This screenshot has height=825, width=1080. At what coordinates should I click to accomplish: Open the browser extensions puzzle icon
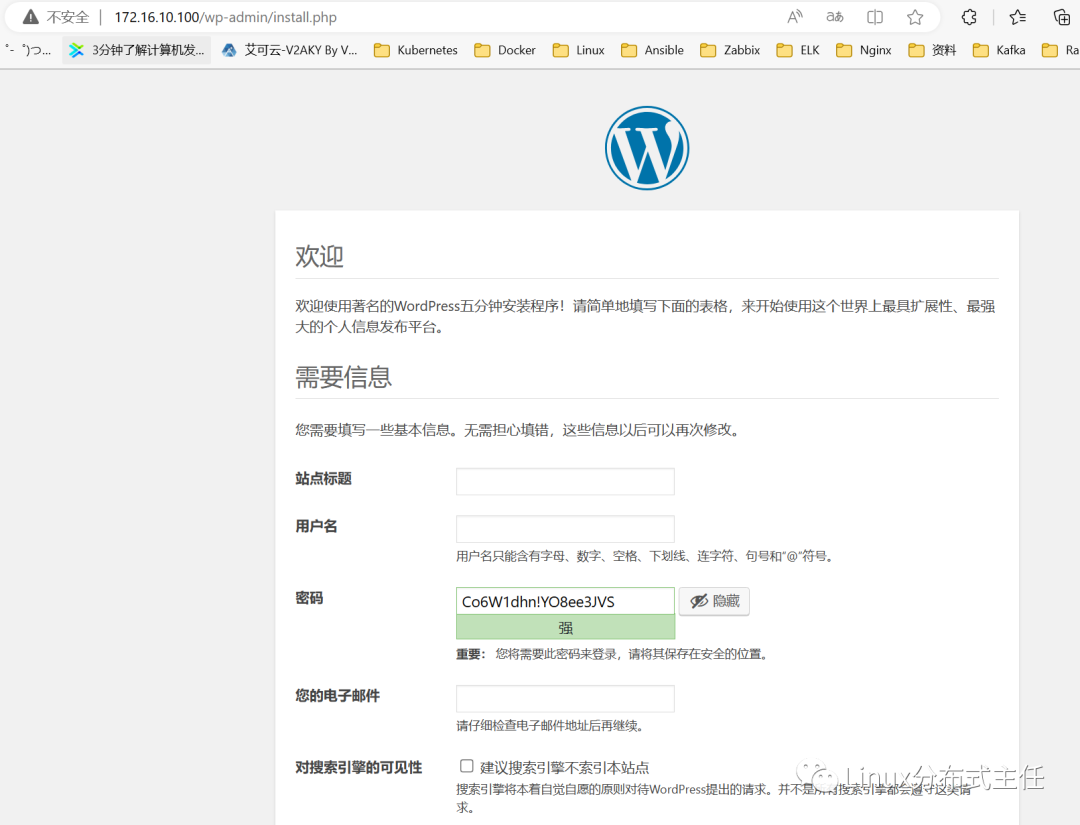969,17
